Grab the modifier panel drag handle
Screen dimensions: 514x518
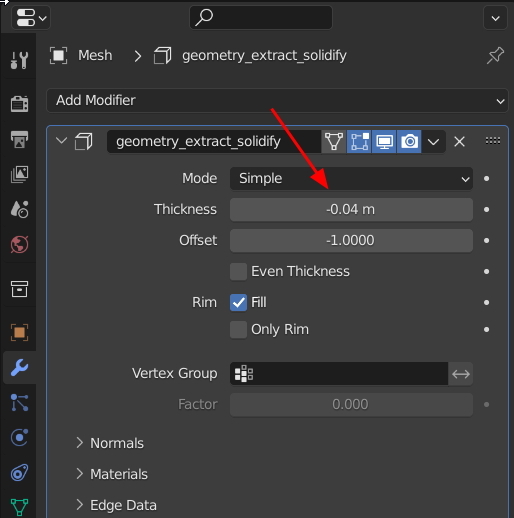[493, 141]
